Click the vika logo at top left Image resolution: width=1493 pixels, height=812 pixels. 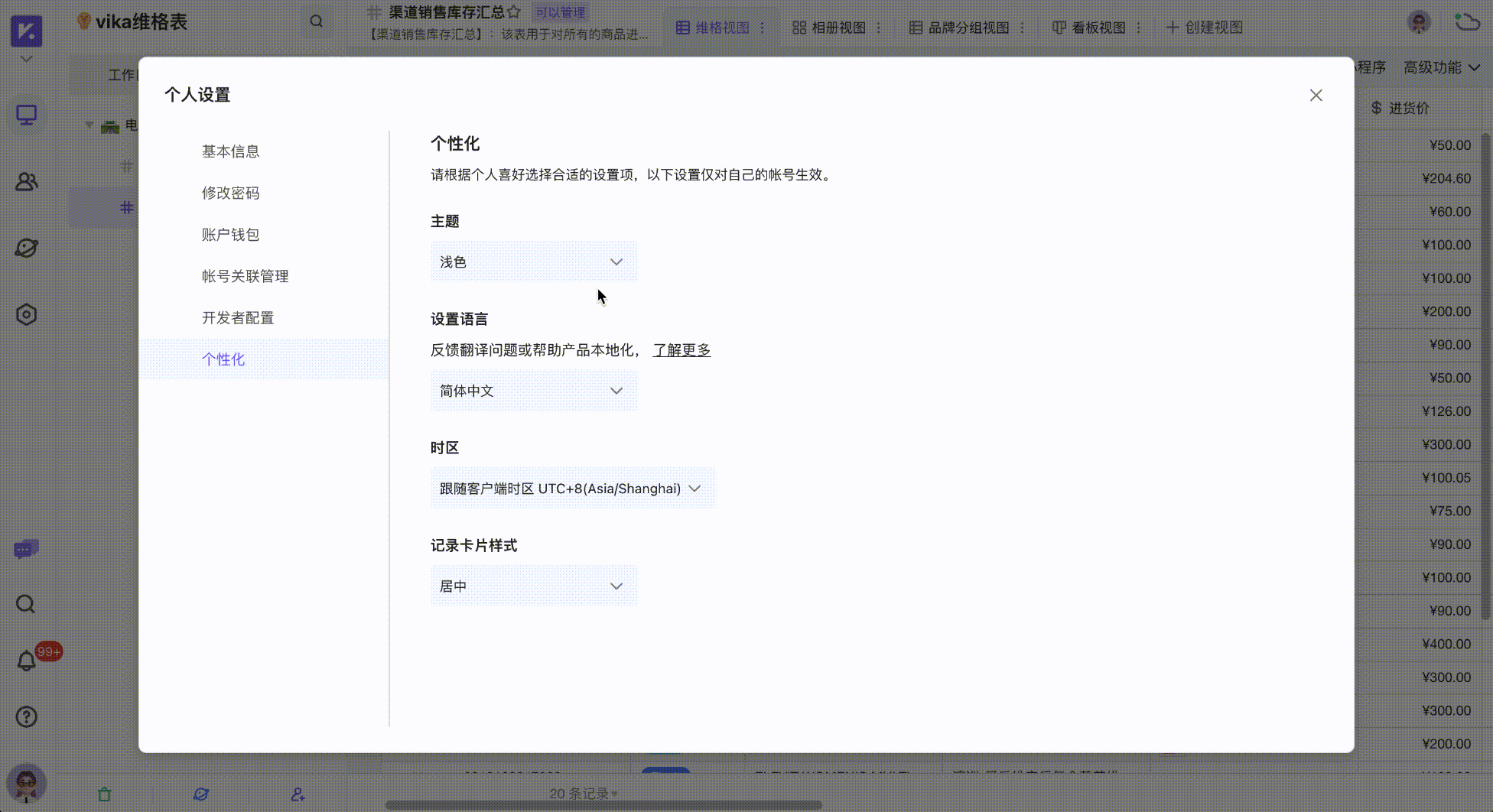click(x=26, y=31)
